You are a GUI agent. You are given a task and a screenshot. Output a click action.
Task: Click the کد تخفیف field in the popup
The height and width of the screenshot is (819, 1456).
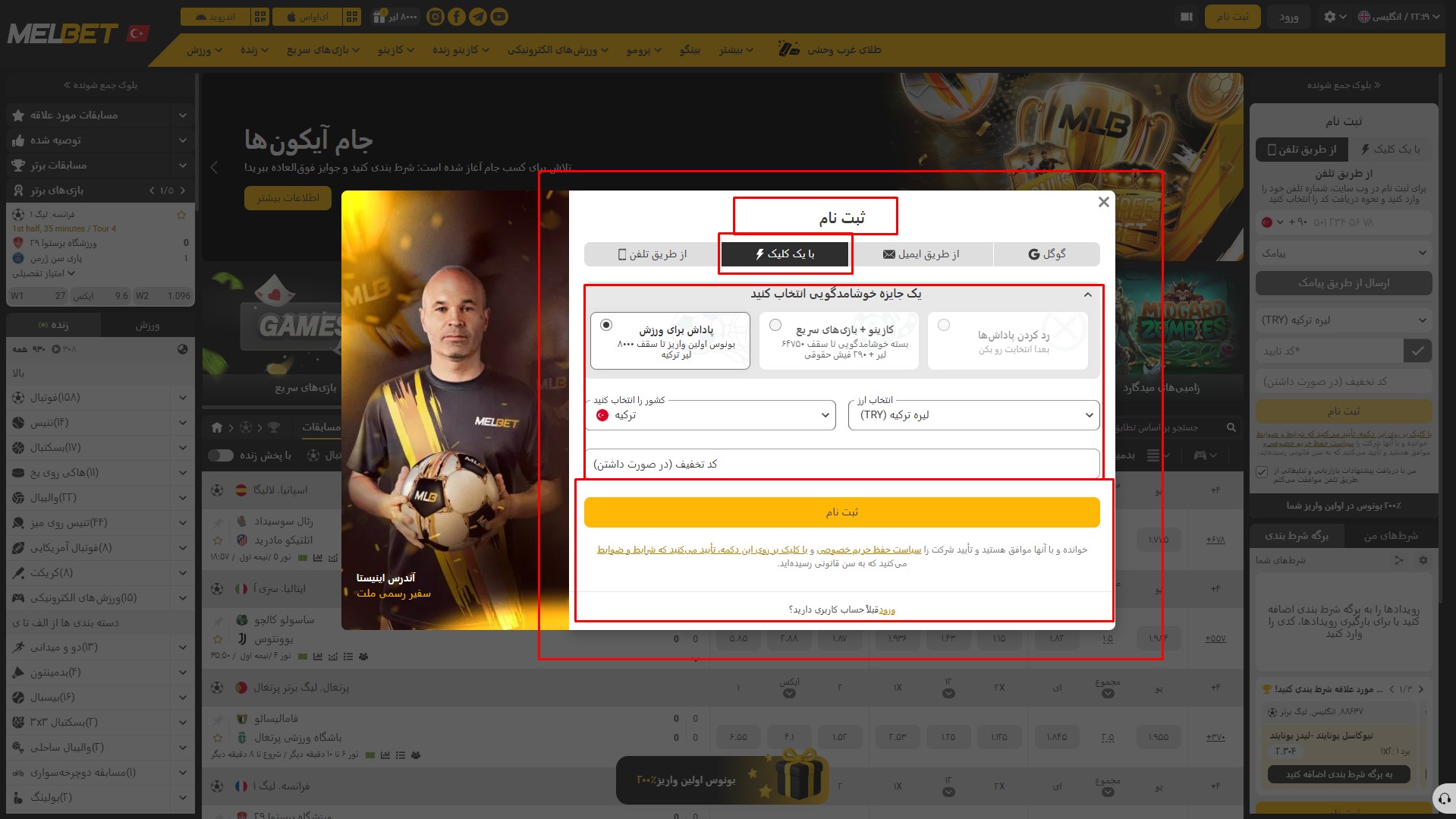841,464
